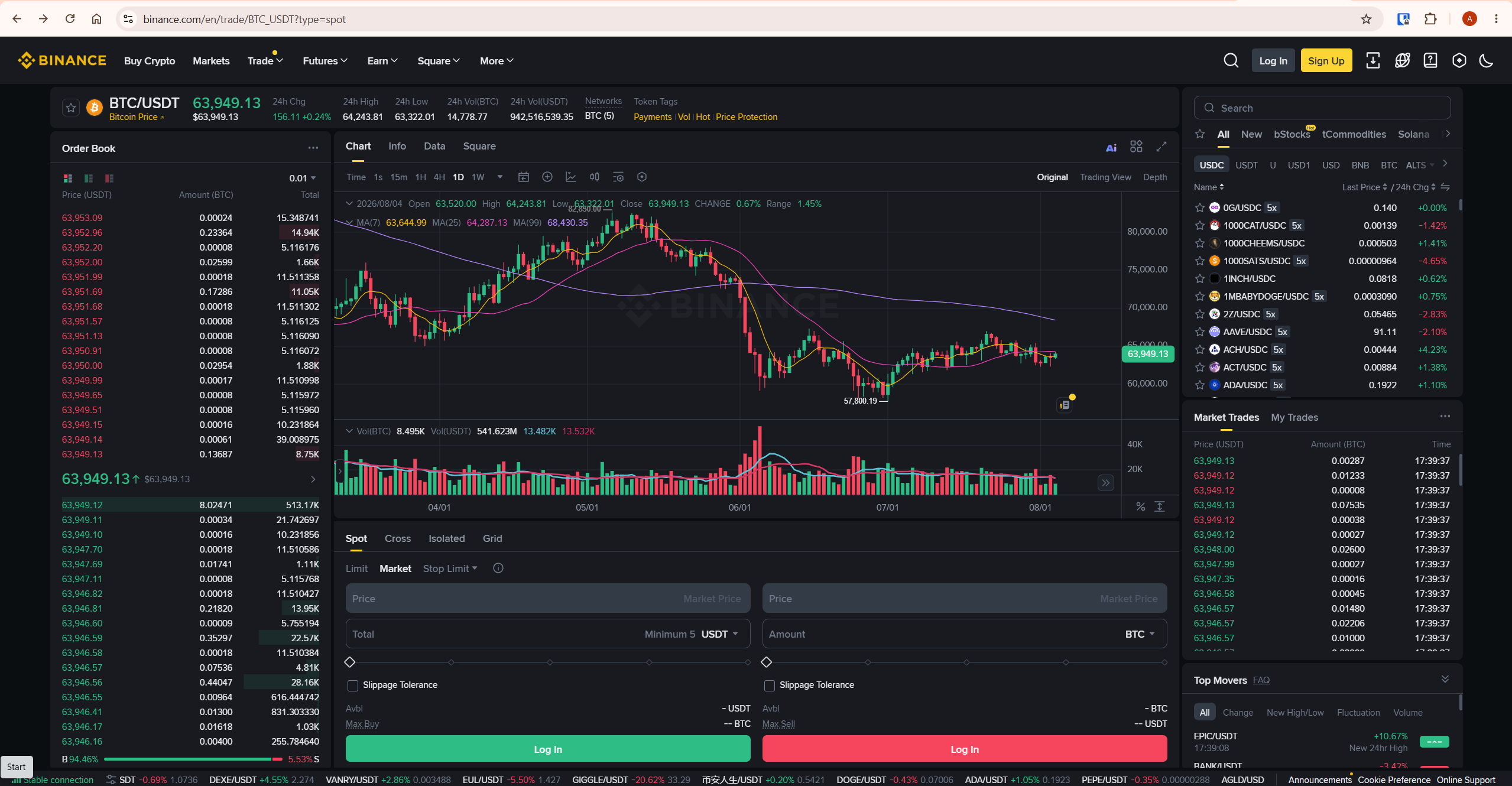Expand the Trade menu
The image size is (1512, 786).
(265, 61)
